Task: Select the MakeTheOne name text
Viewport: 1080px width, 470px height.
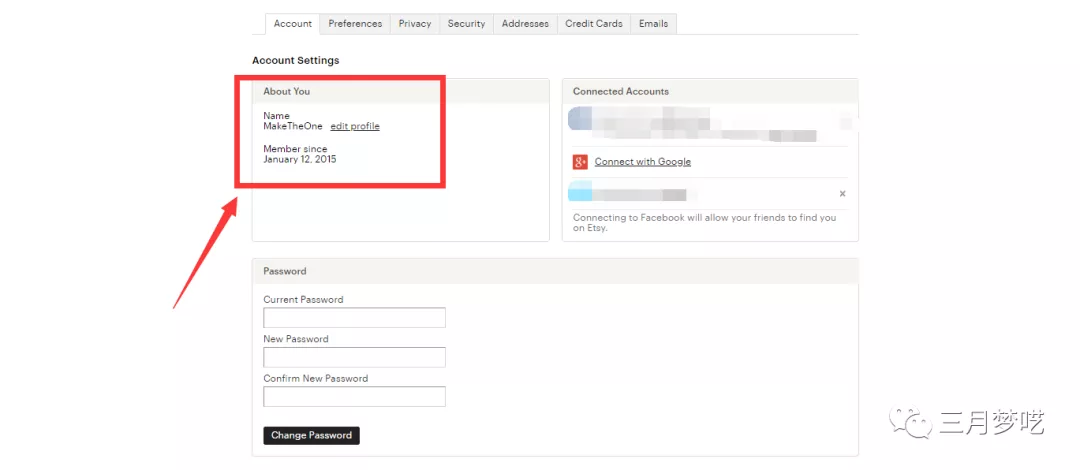Action: tap(293, 126)
